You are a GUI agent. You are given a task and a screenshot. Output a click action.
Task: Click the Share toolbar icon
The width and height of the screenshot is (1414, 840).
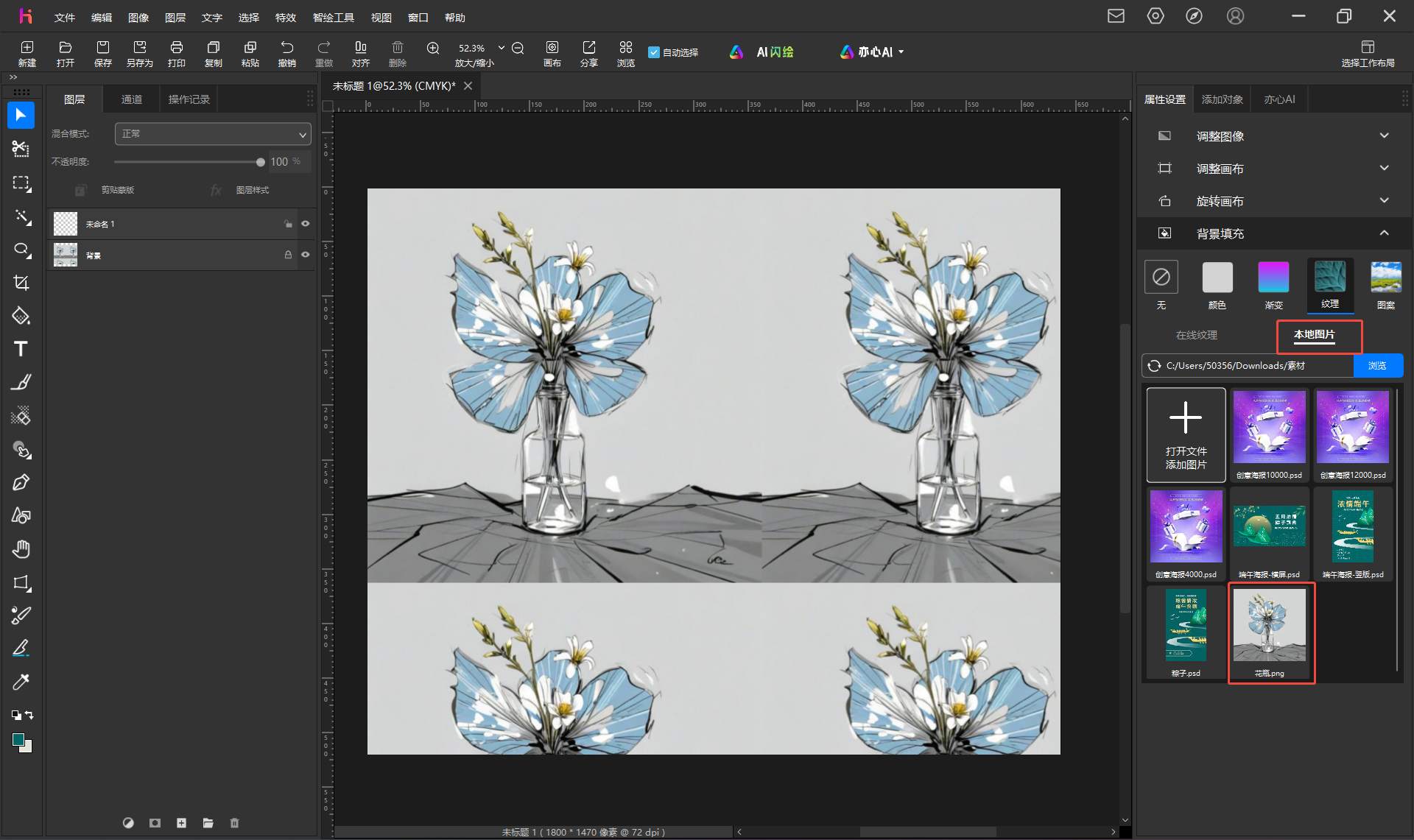tap(589, 54)
